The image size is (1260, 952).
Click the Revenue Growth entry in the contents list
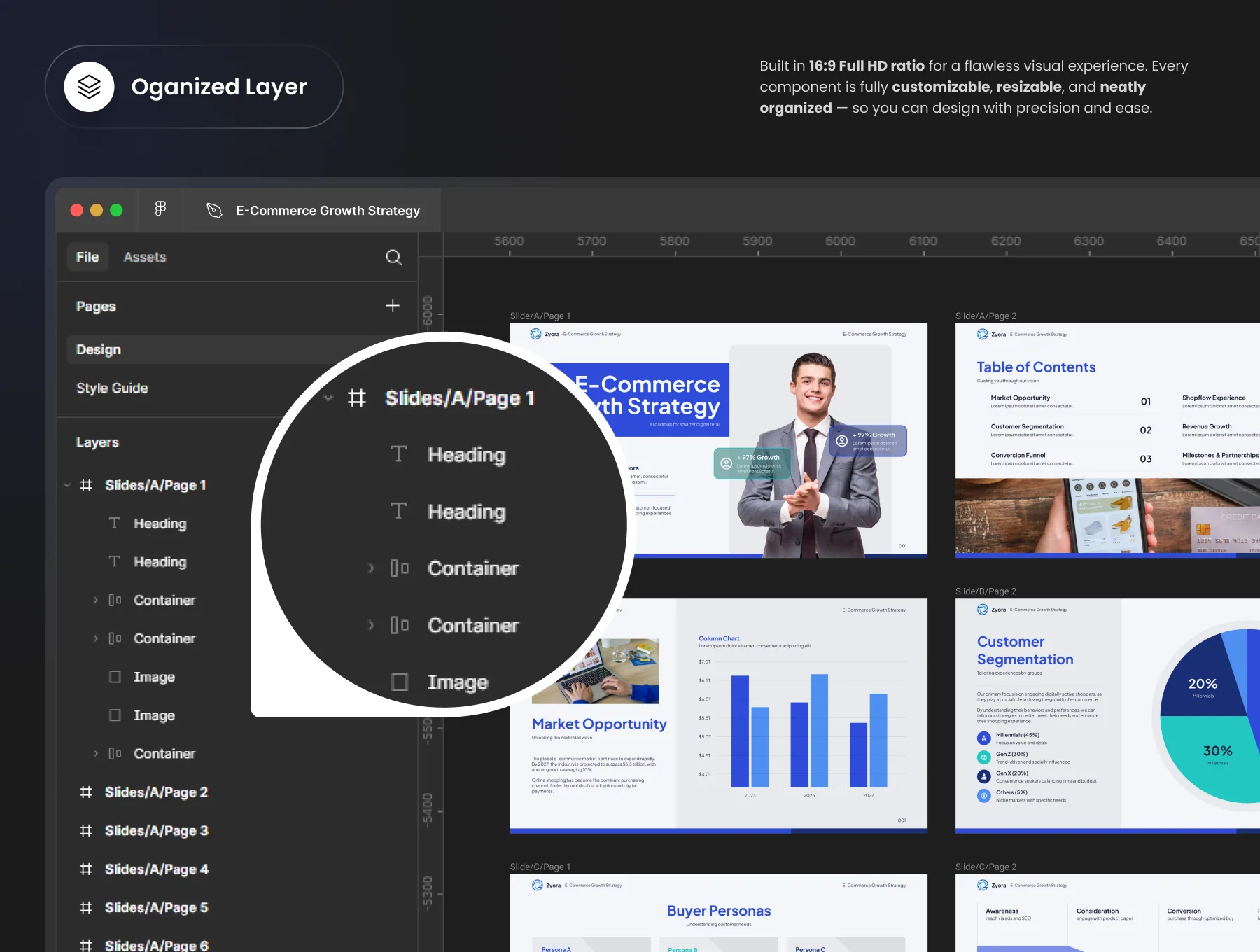pos(1221,430)
